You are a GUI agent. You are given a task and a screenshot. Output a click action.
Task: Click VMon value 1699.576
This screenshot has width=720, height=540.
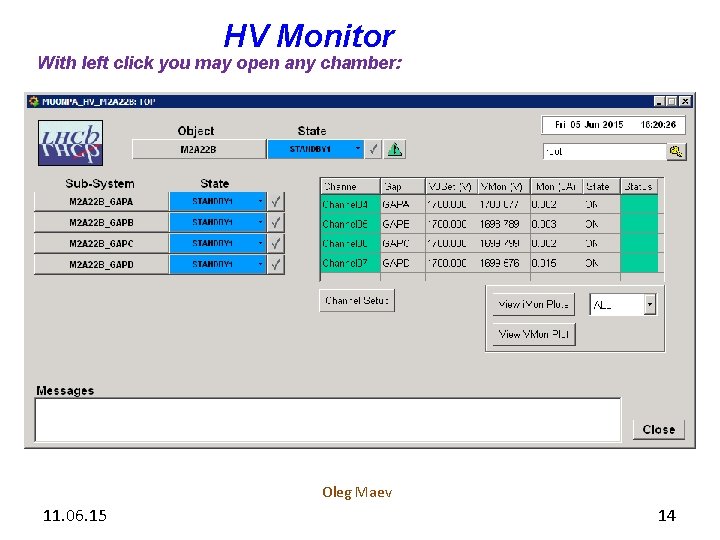click(x=500, y=263)
